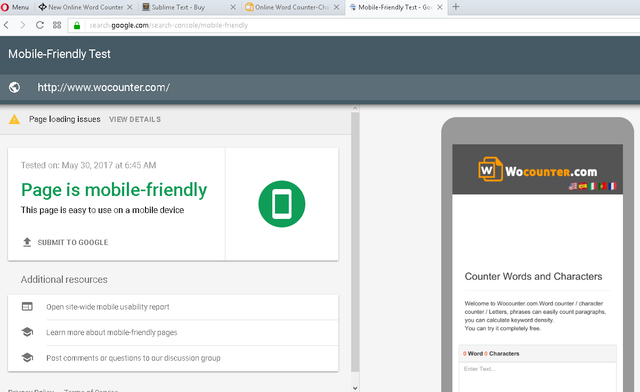Open the Opera Menu button
This screenshot has height=392, width=640.
click(x=15, y=7)
